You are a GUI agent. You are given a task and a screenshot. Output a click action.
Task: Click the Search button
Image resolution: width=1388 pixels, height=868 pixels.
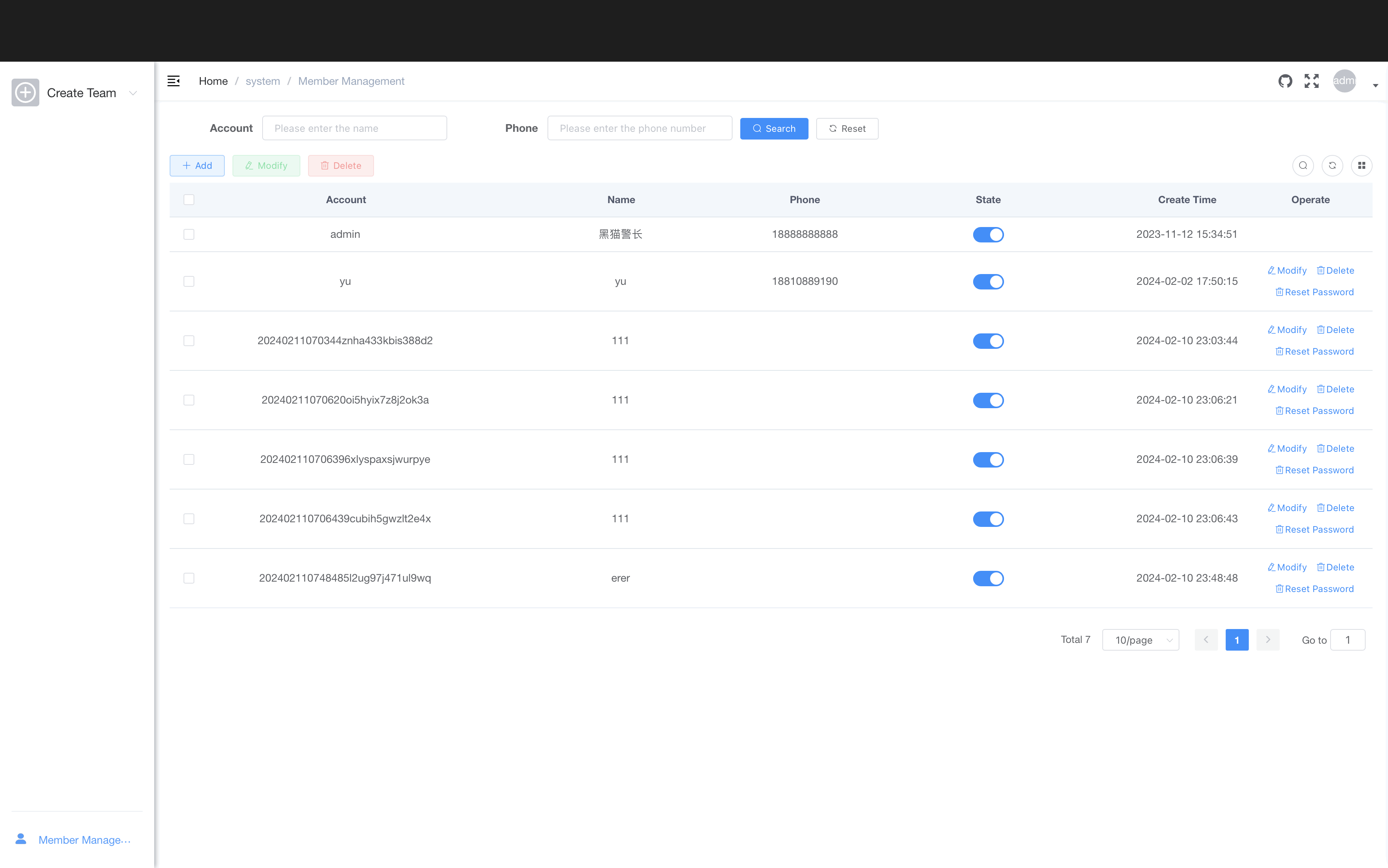774,129
